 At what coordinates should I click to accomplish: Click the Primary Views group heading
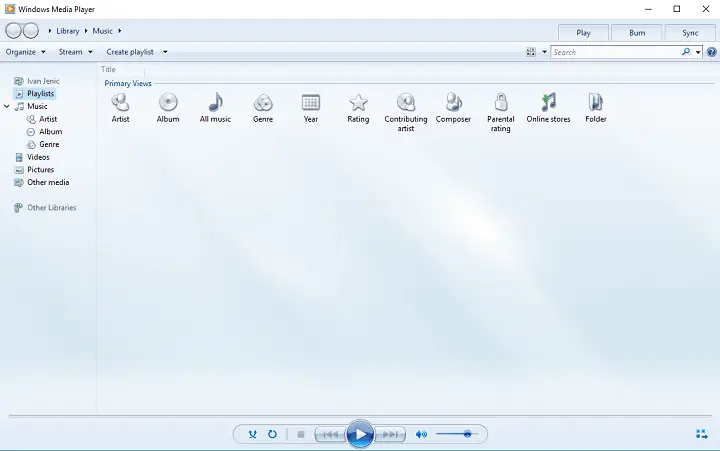click(x=128, y=83)
